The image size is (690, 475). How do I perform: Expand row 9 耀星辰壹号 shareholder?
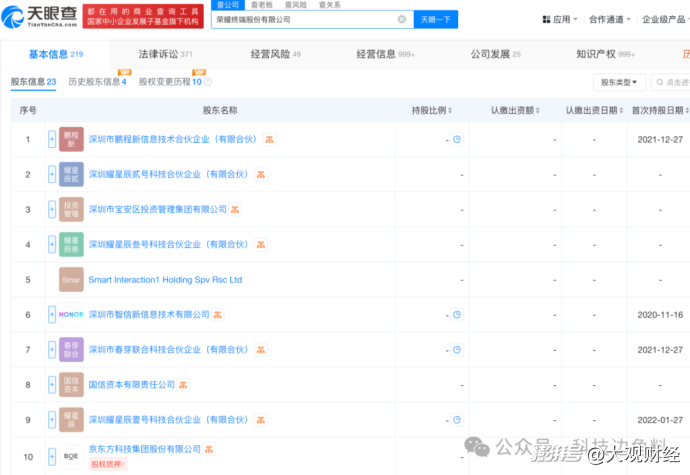point(52,420)
